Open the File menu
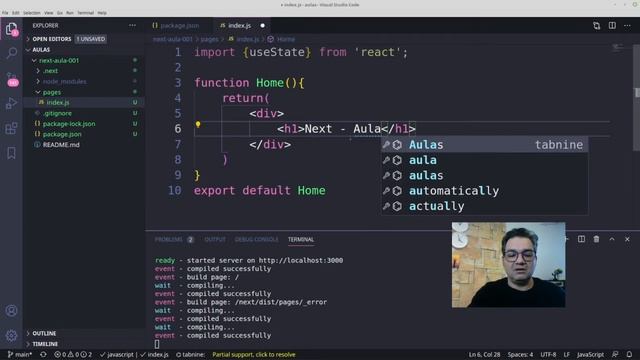Screen dimensions: 640x360 pyautogui.click(x=5, y=13)
